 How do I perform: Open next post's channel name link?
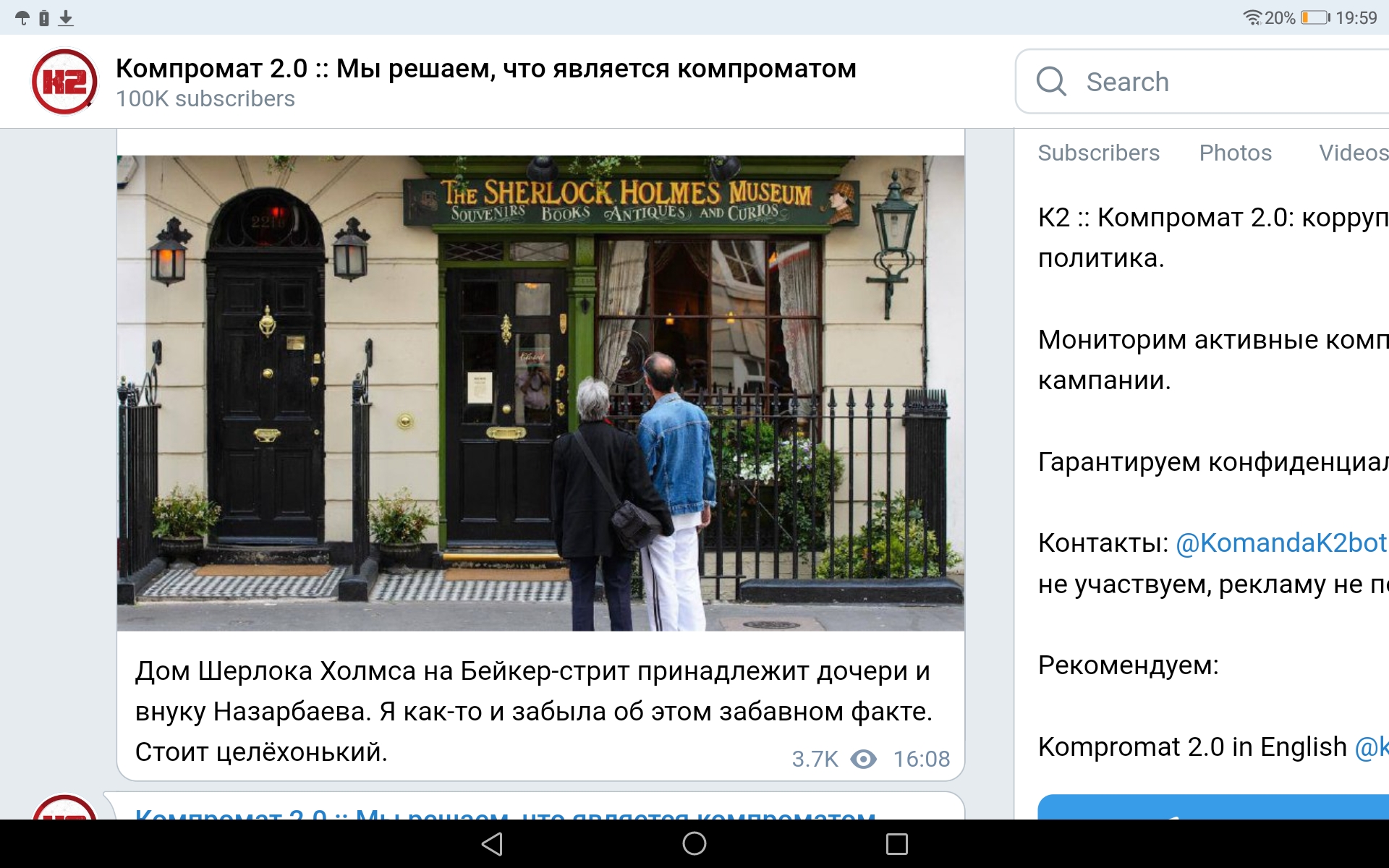pyautogui.click(x=505, y=814)
